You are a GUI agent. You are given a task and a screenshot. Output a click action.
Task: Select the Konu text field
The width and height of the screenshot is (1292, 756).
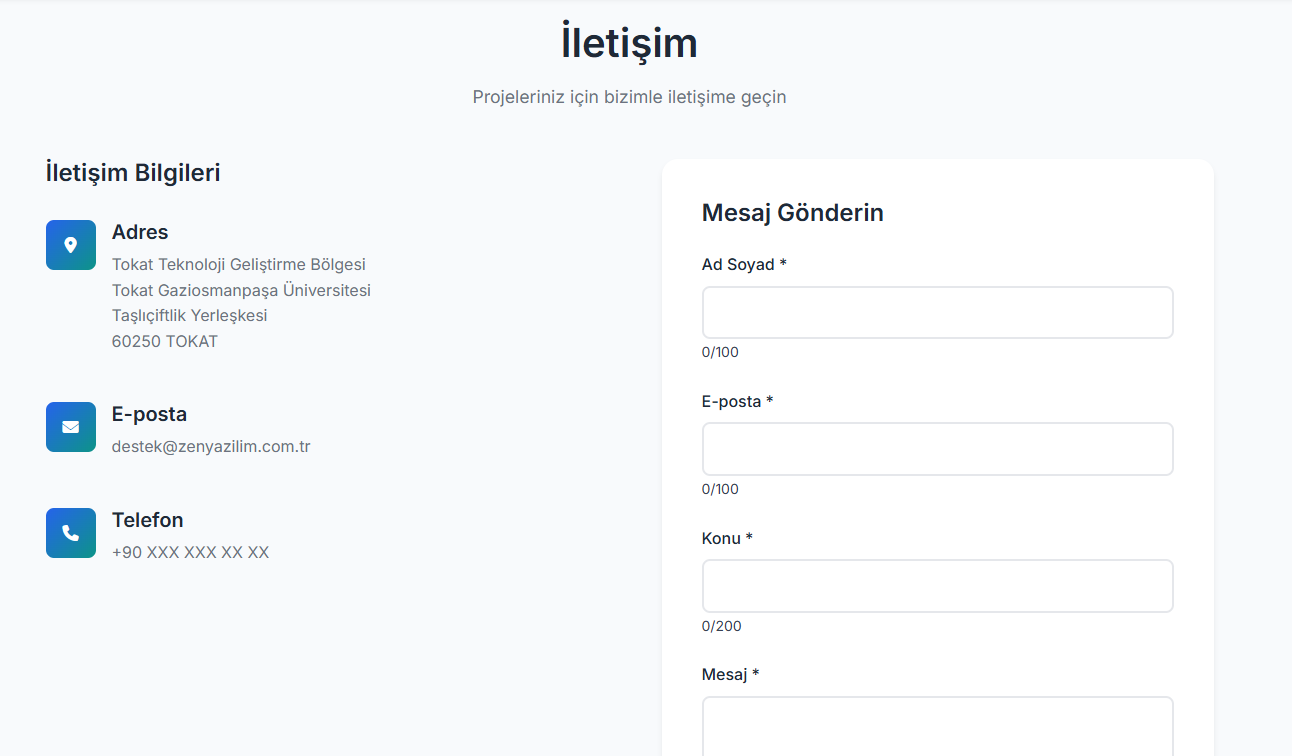(937, 586)
